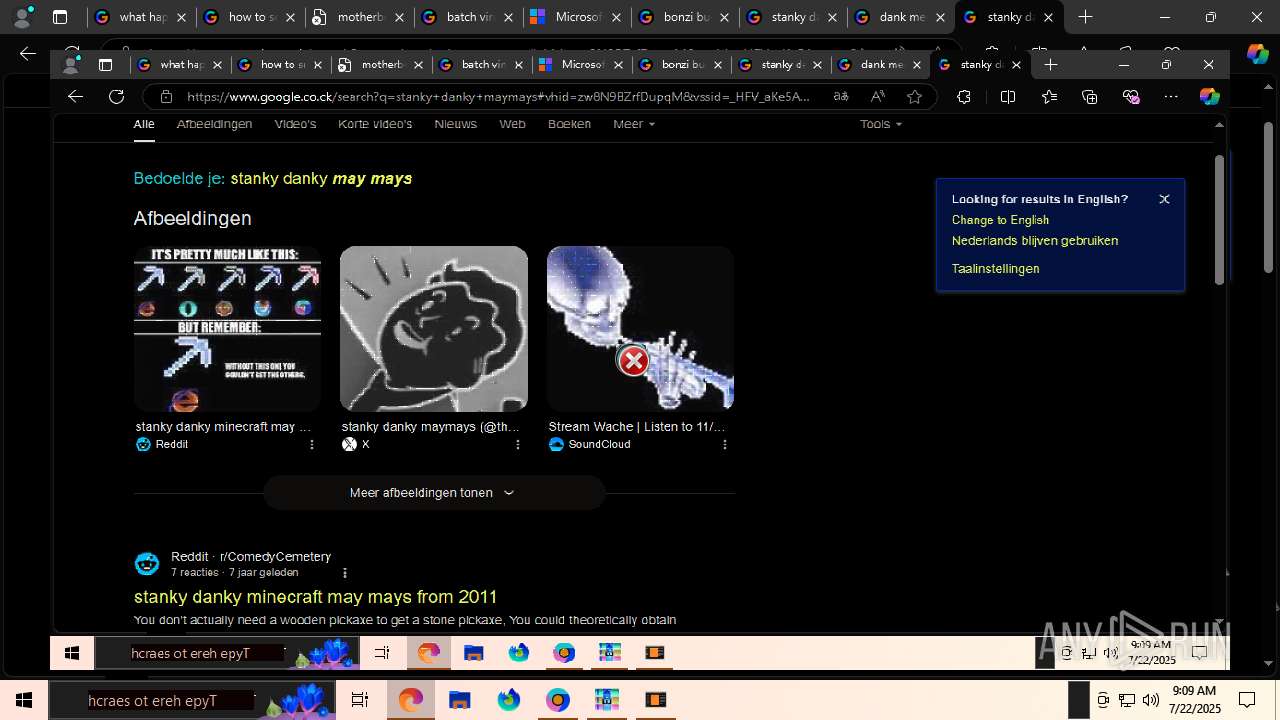Open tab actions menu in background window
The width and height of the screenshot is (1280, 720).
(x=60, y=17)
